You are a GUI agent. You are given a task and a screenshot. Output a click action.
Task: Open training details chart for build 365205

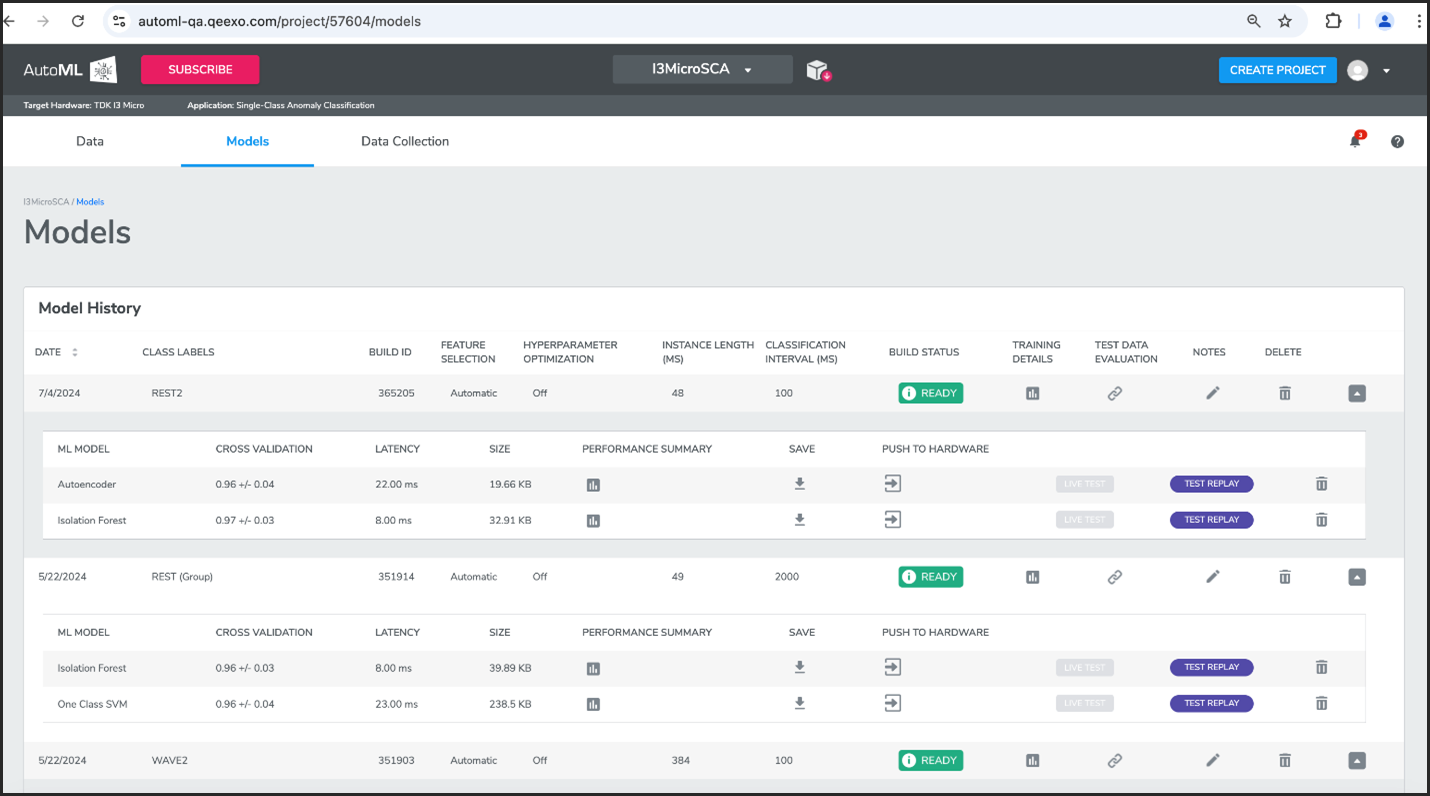pos(1033,394)
